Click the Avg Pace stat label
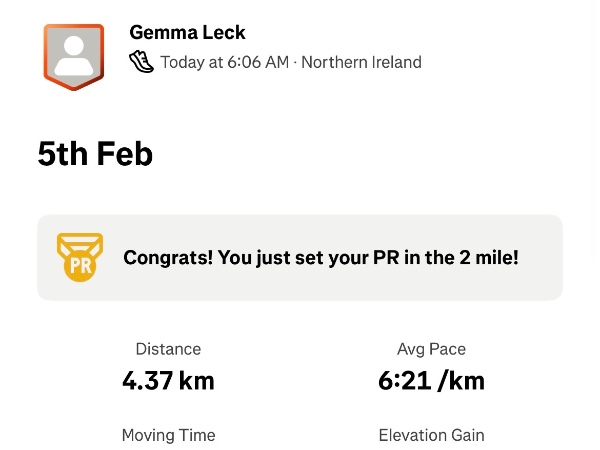 coord(431,349)
